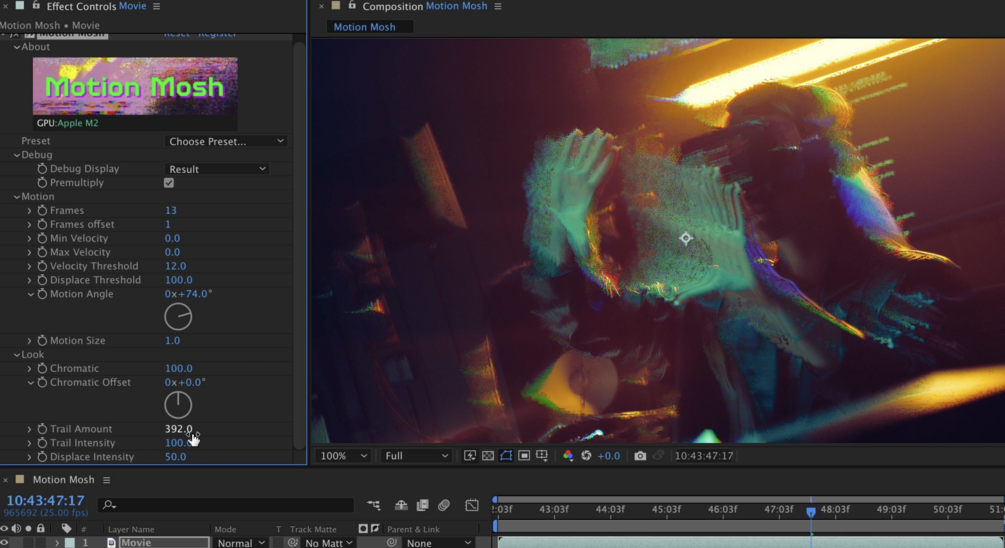Click label tag column icon
The image size is (1005, 548).
point(66,529)
